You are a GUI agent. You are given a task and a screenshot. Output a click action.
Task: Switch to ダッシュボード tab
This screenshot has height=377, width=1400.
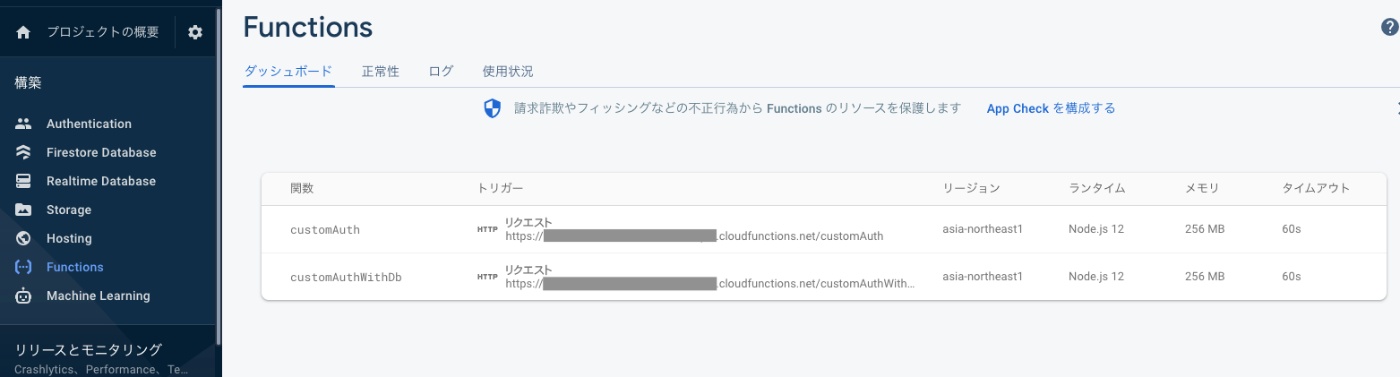(288, 72)
